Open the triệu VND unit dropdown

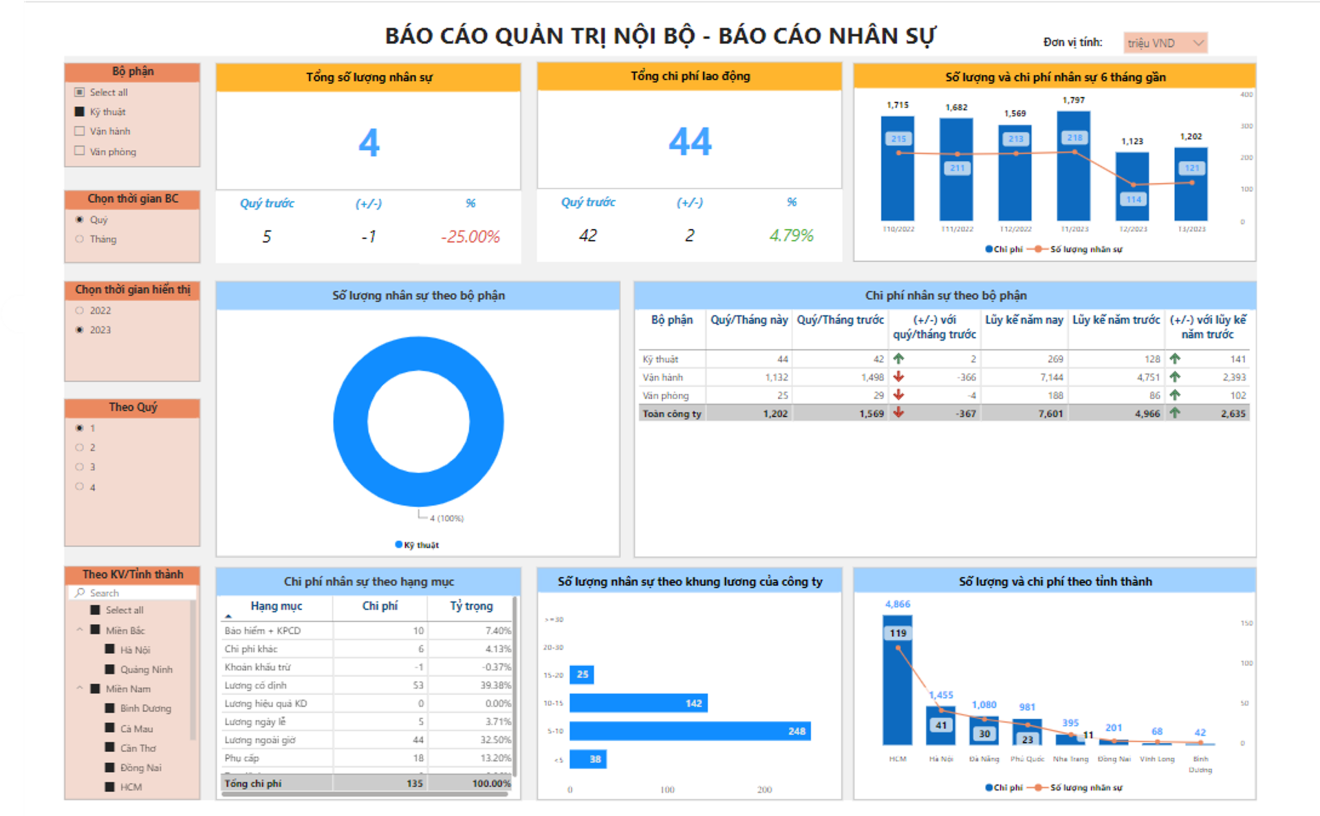coord(1165,43)
